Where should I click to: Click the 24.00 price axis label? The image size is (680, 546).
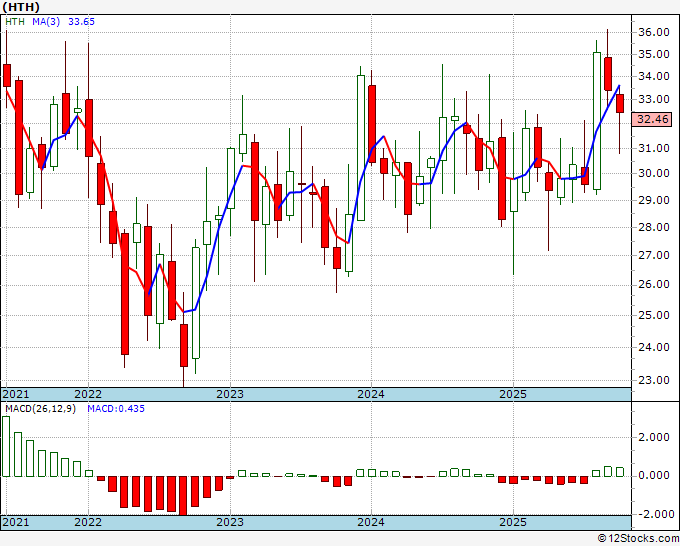click(654, 347)
